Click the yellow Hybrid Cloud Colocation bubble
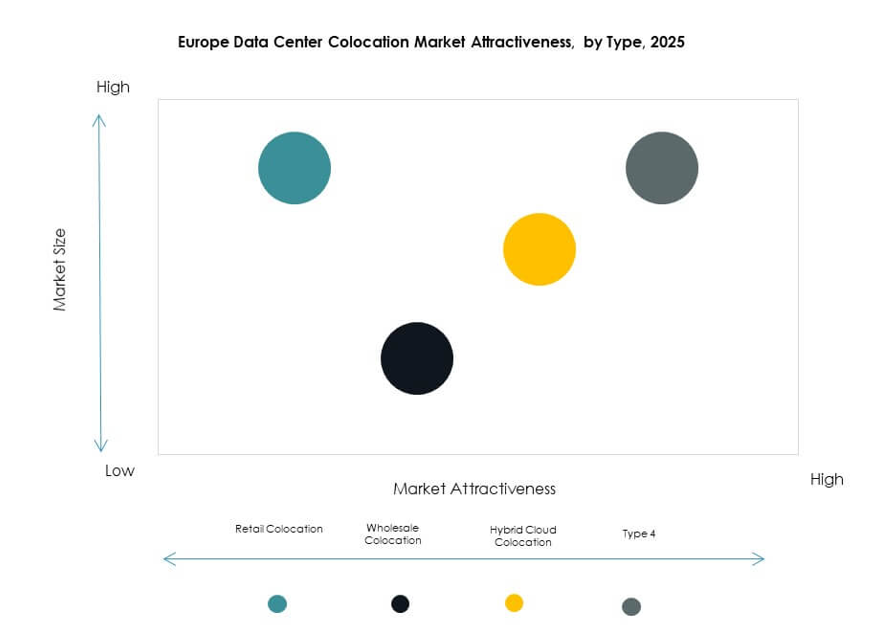 pyautogui.click(x=541, y=249)
